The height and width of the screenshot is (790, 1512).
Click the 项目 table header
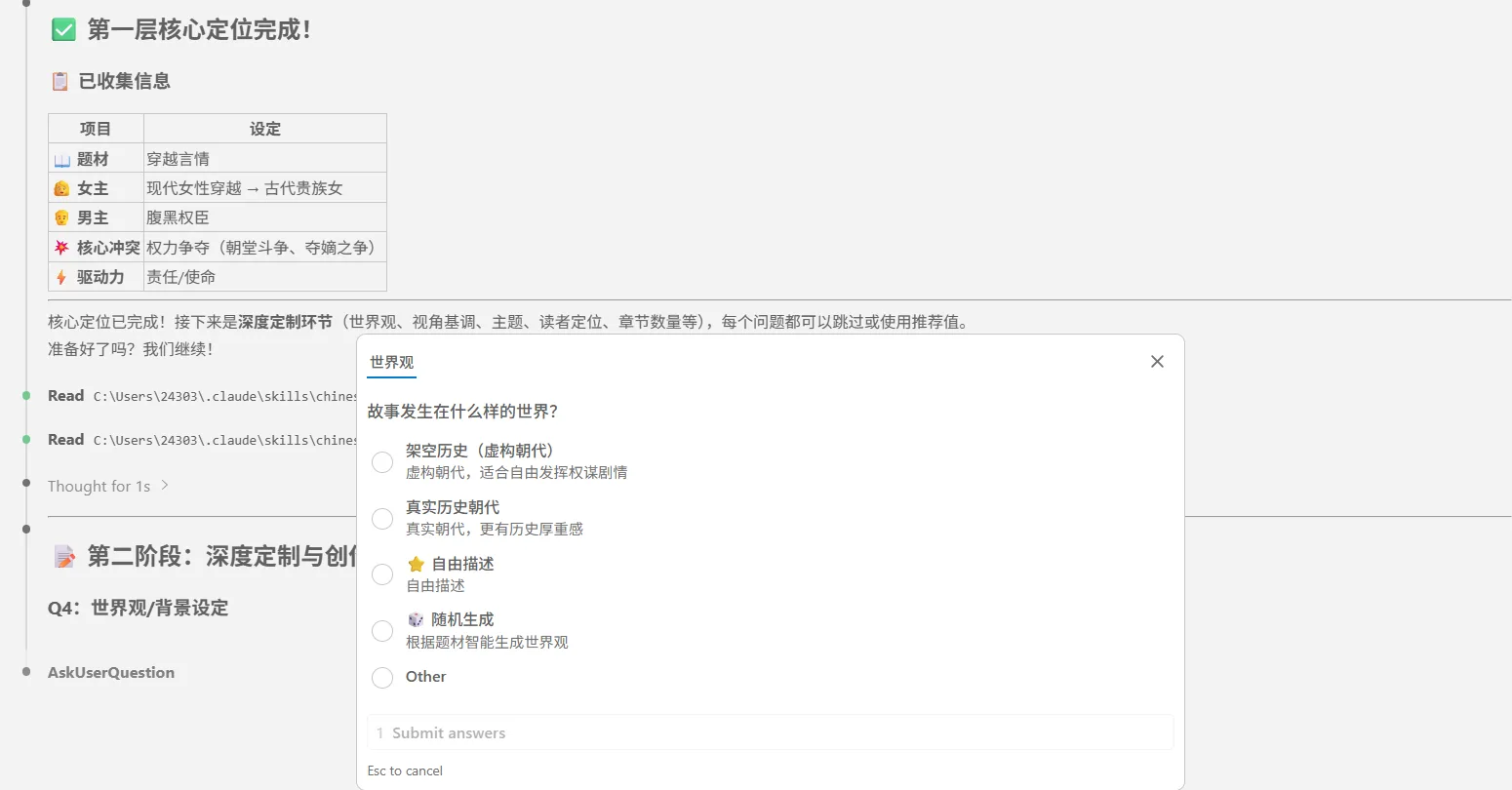coord(96,129)
